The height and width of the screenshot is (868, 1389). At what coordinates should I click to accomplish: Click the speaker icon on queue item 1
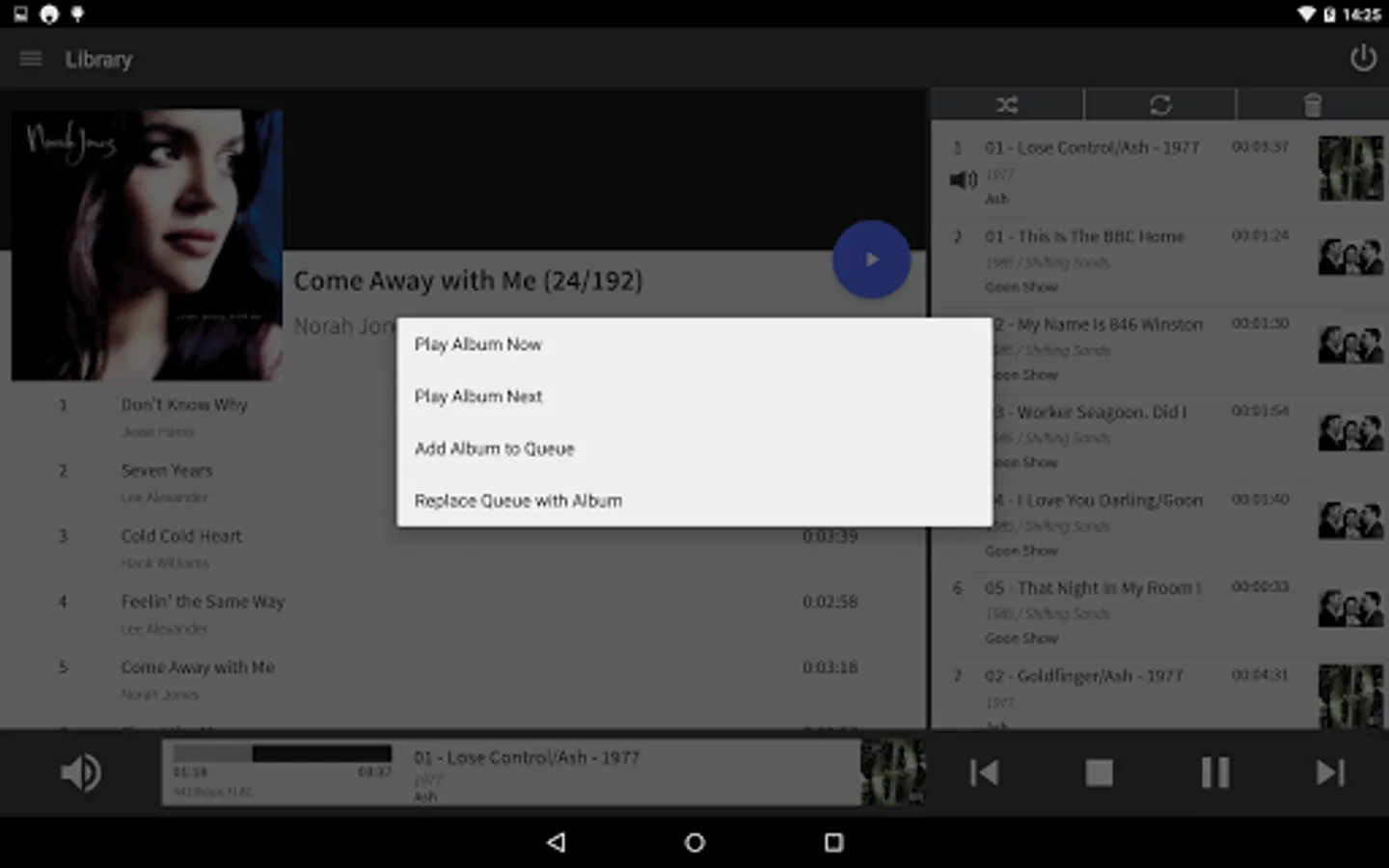coord(964,179)
